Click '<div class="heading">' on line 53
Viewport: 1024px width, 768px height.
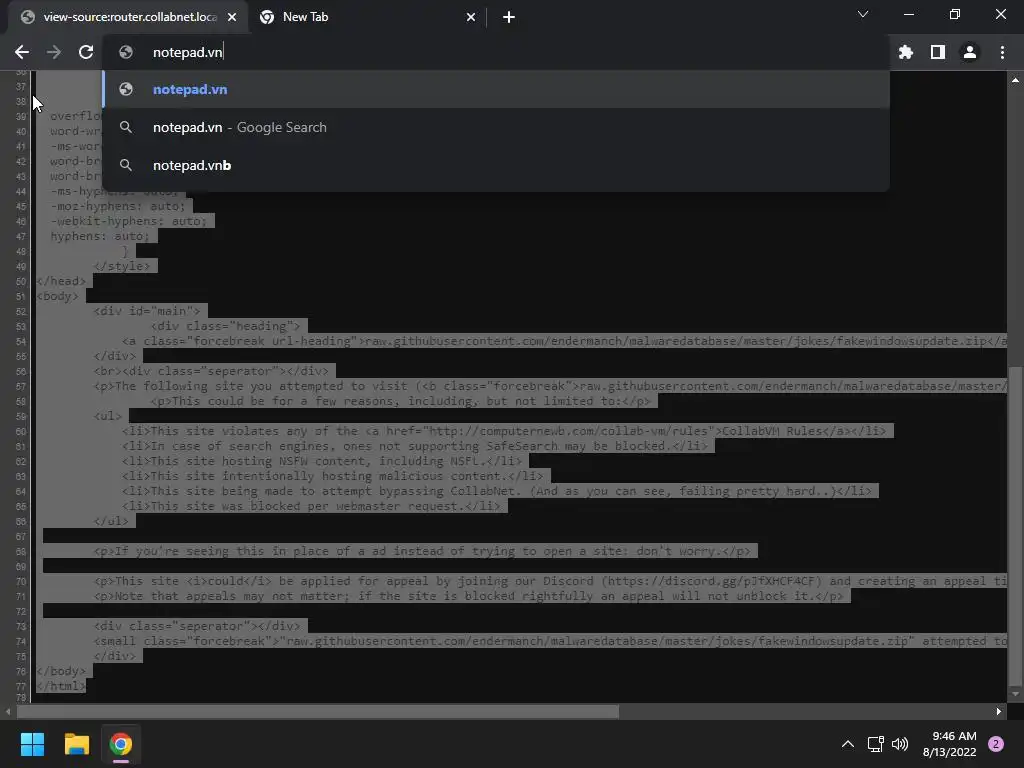[225, 327]
